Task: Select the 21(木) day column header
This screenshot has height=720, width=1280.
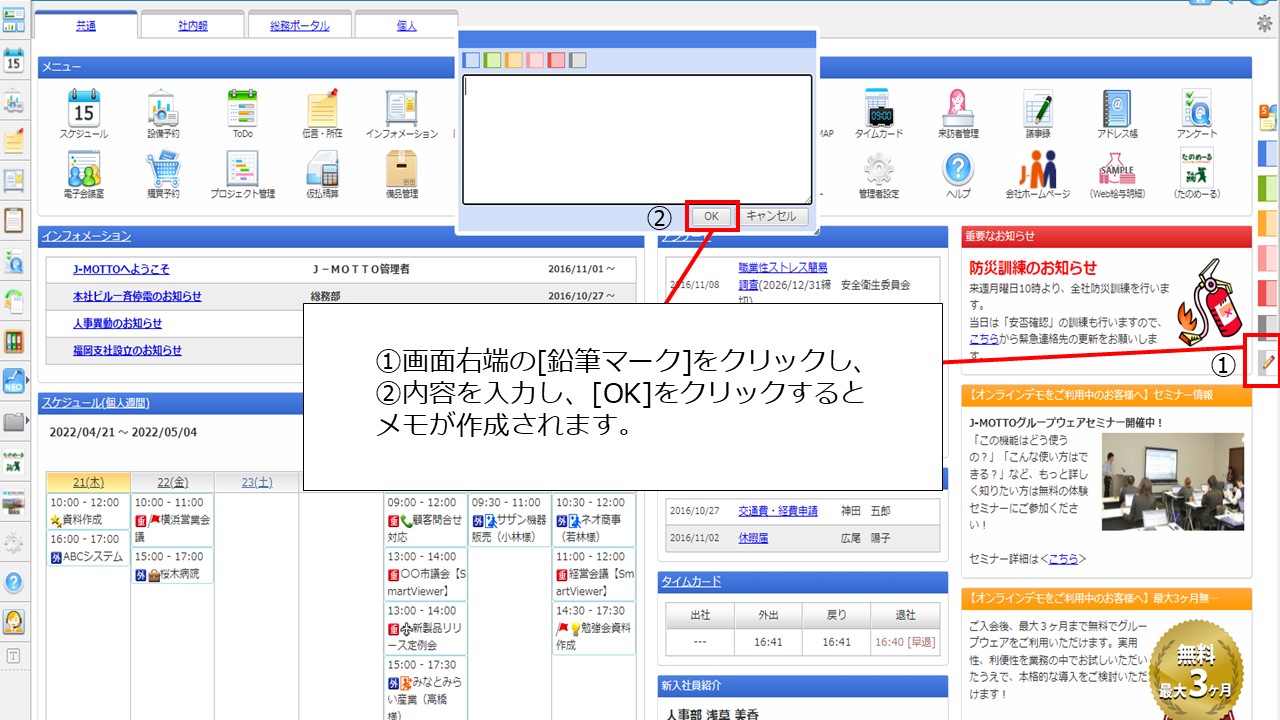Action: [x=88, y=482]
